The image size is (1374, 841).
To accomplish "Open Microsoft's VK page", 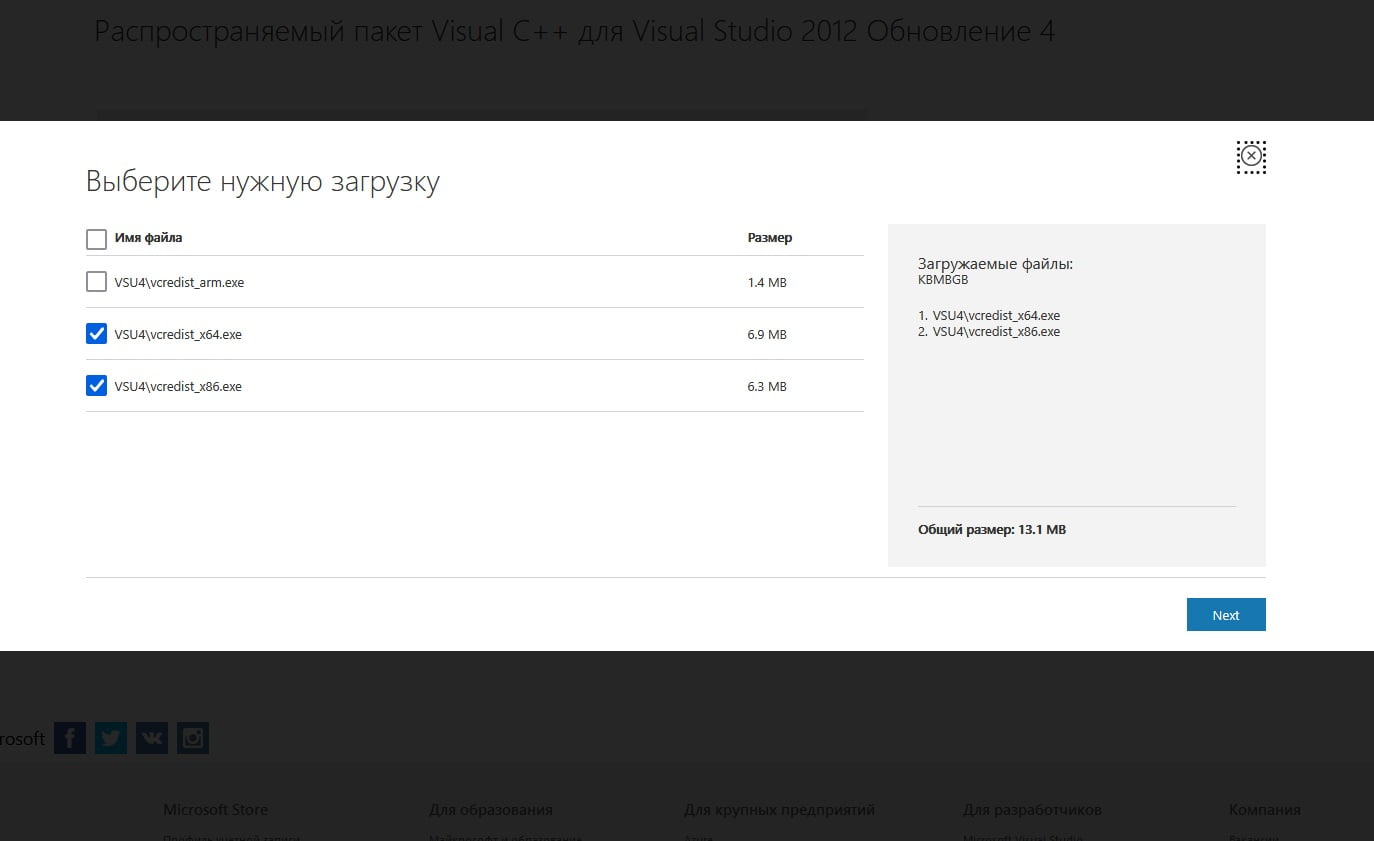I will pyautogui.click(x=152, y=738).
